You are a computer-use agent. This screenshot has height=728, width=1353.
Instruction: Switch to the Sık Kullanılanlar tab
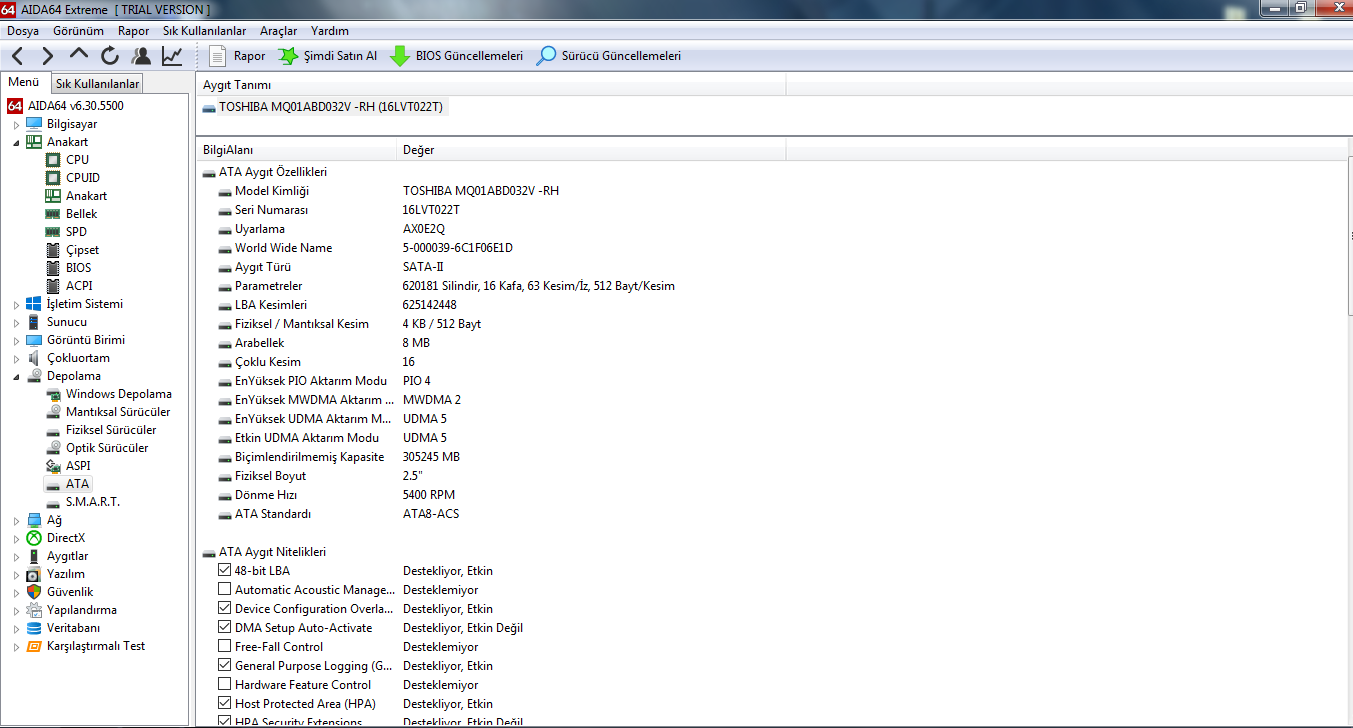(97, 84)
